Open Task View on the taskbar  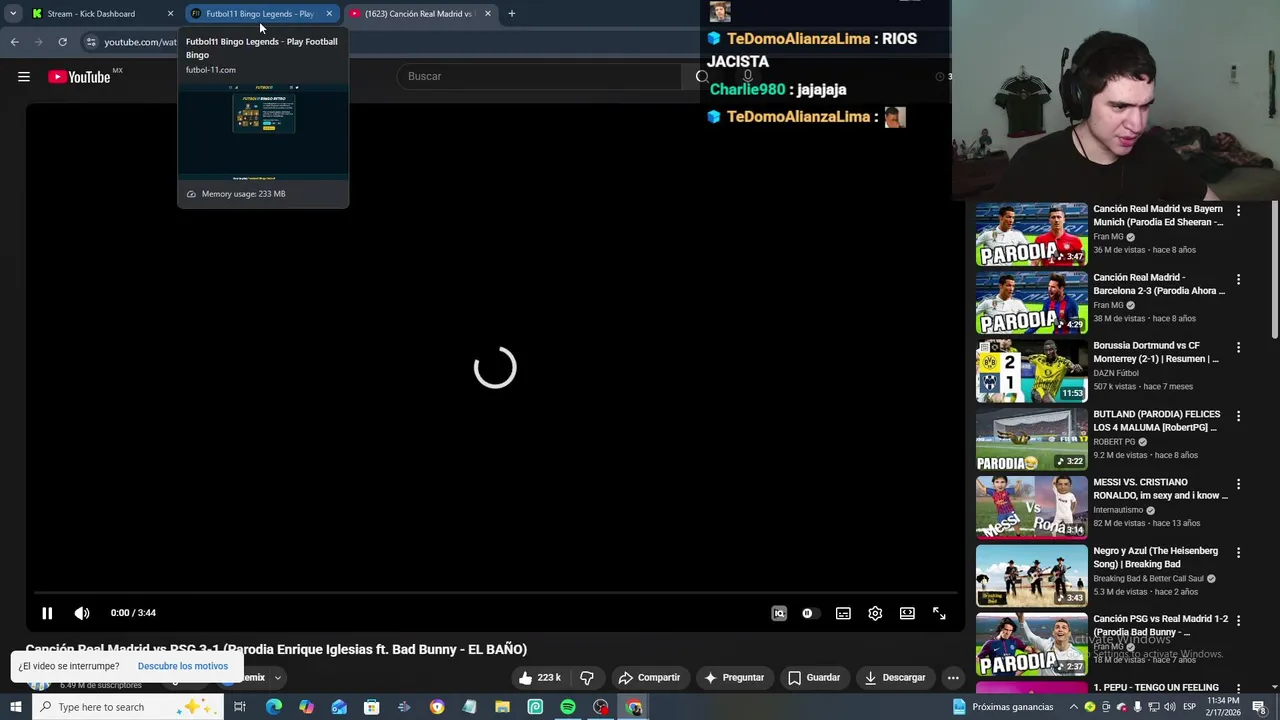(240, 707)
